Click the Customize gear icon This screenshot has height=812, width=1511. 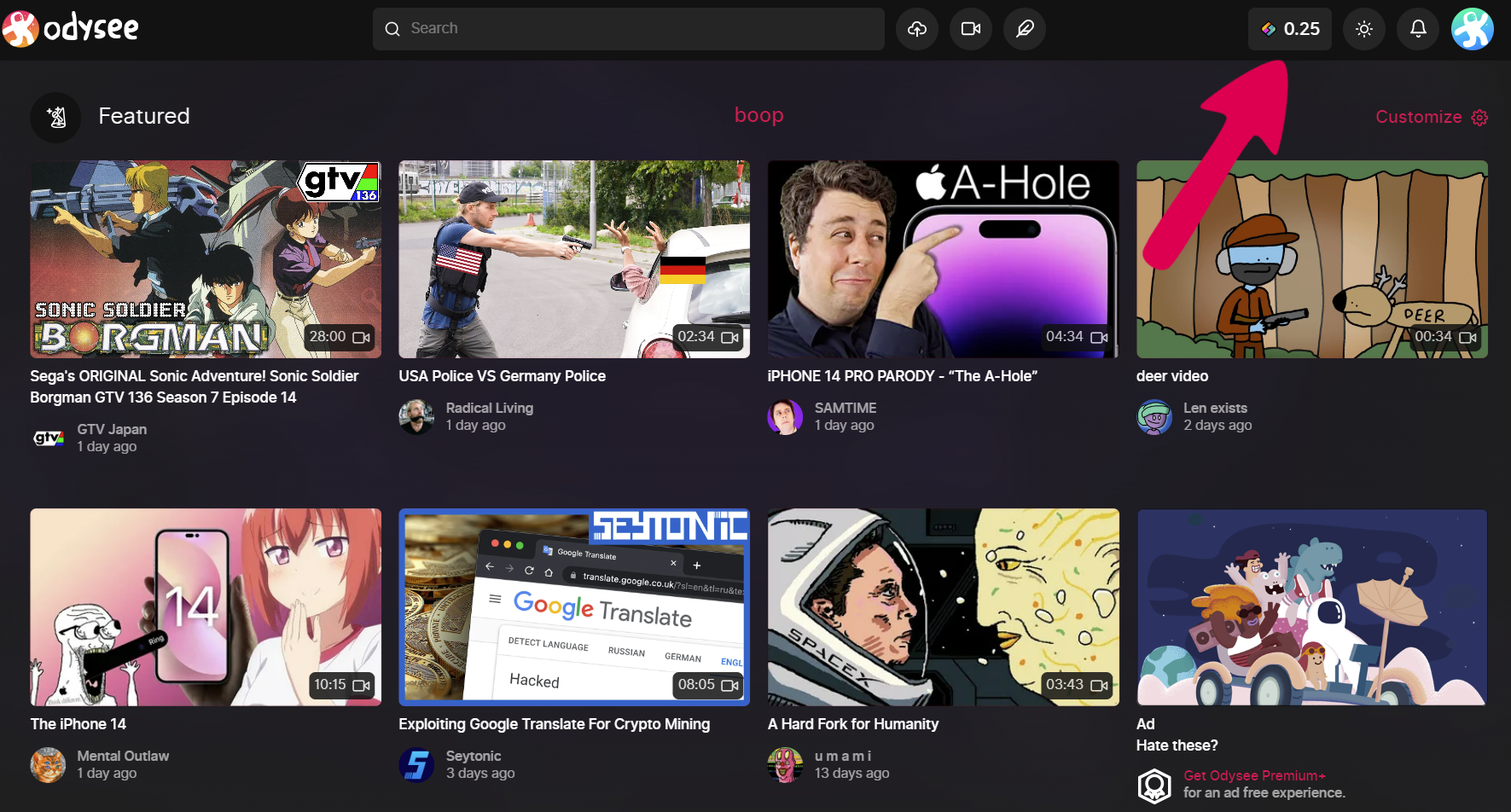point(1479,118)
